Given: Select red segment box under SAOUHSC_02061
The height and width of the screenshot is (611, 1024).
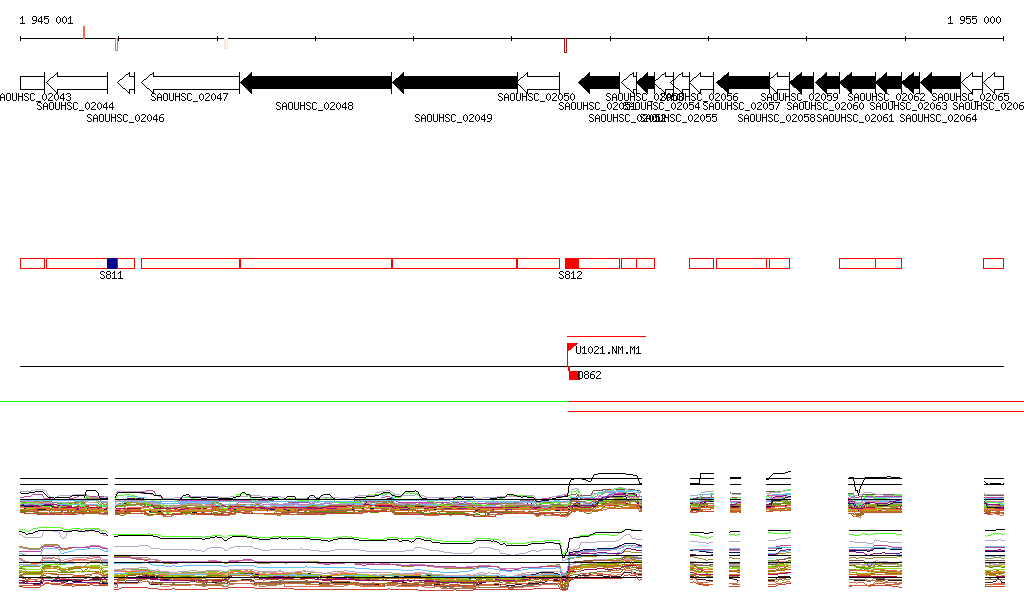Looking at the screenshot, I should click(x=857, y=264).
